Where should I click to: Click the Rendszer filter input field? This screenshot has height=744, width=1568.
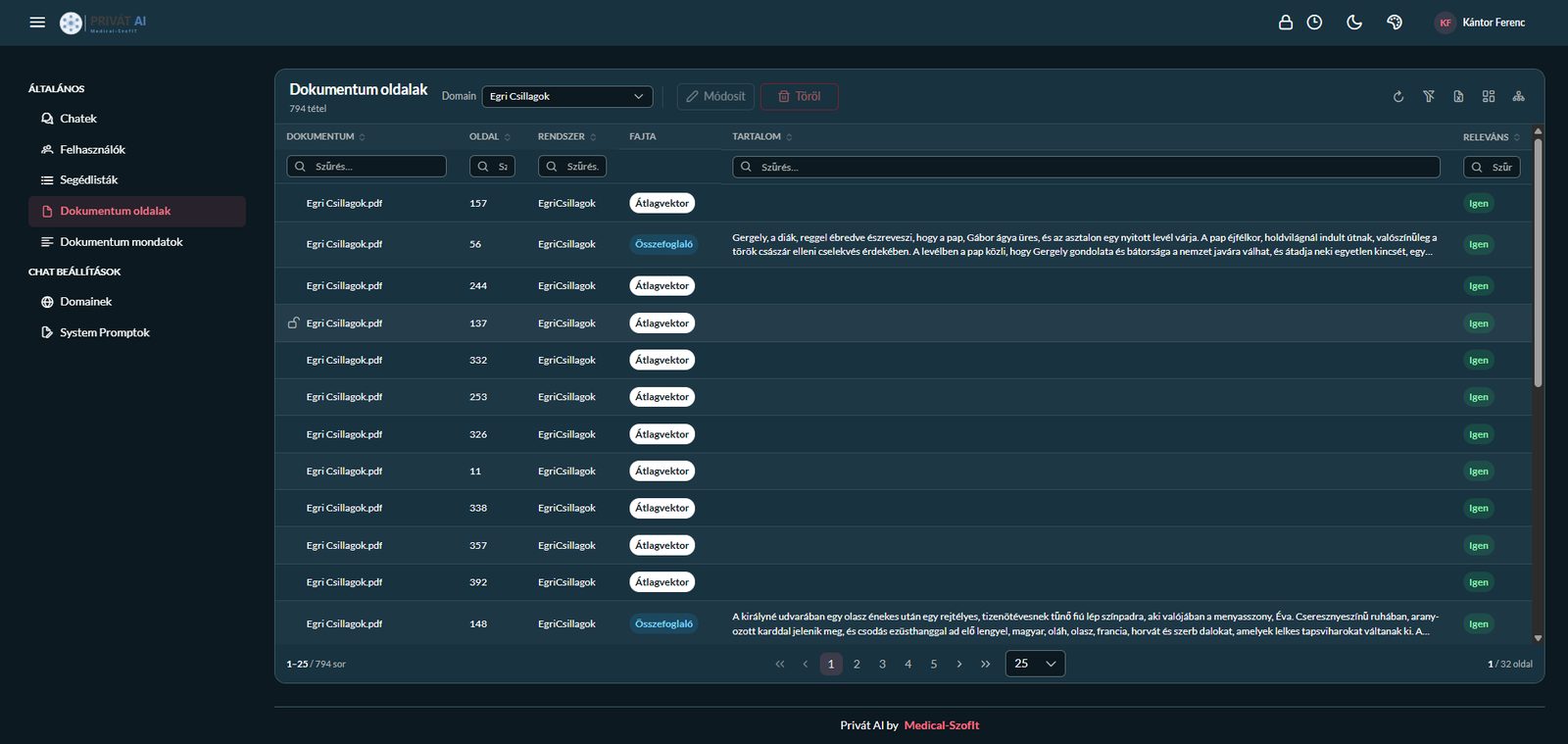pyautogui.click(x=572, y=167)
